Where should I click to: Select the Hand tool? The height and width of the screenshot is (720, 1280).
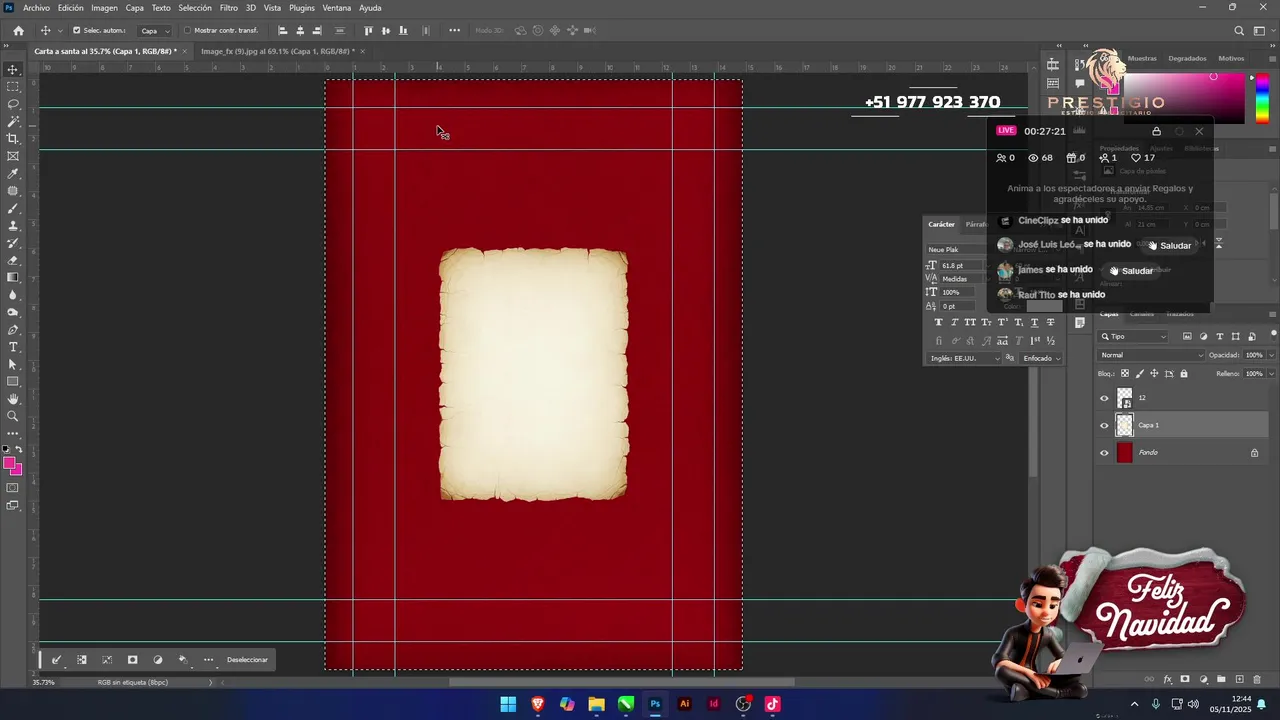[x=13, y=399]
